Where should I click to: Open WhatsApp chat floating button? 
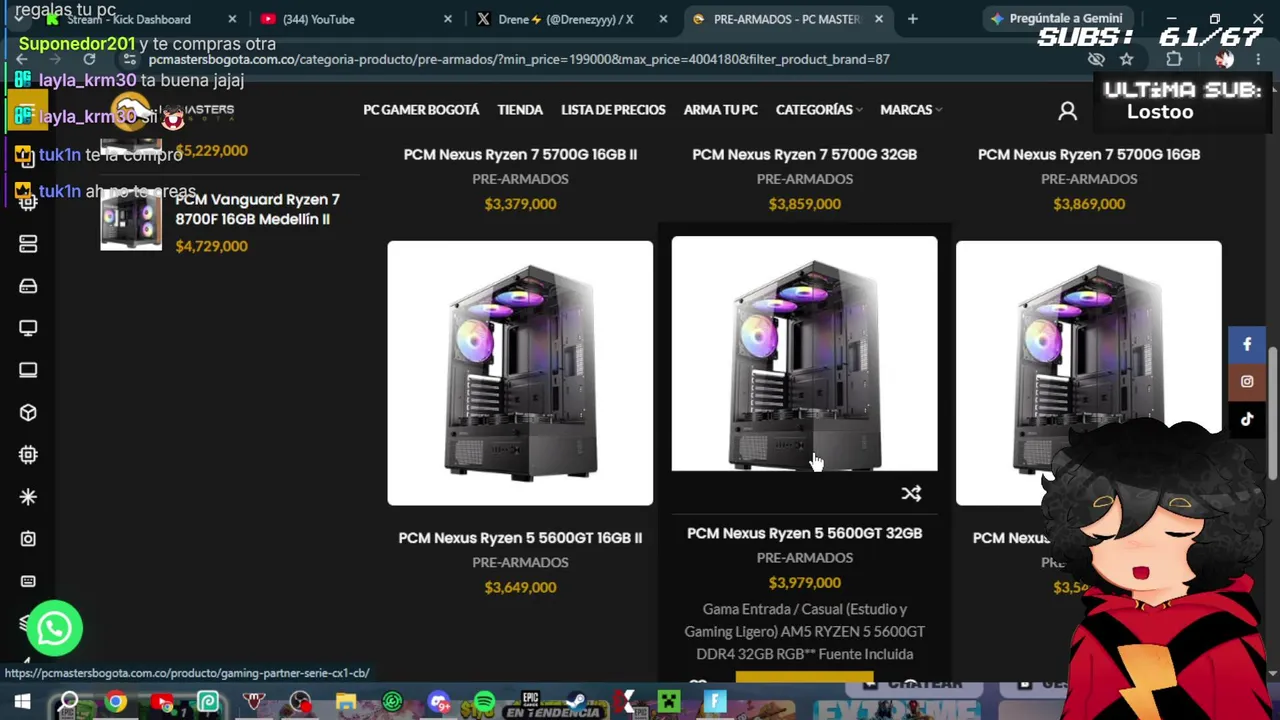point(54,628)
